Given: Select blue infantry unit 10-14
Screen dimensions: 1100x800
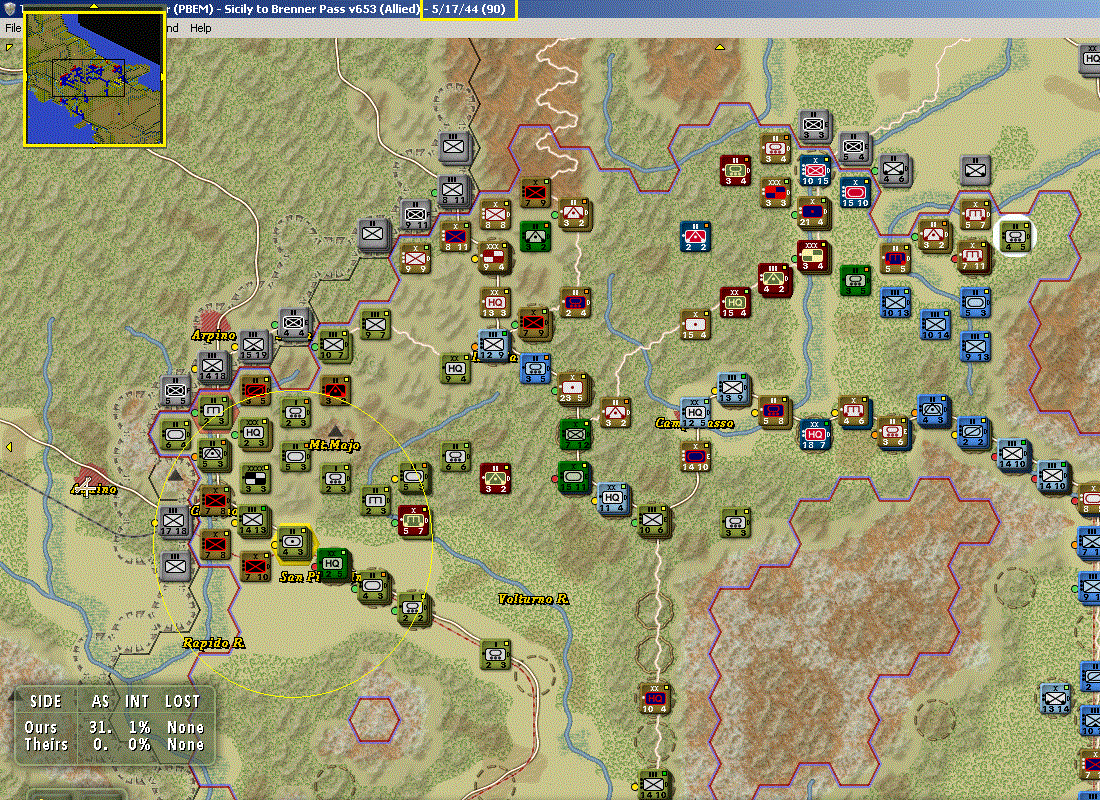Looking at the screenshot, I should [x=935, y=325].
